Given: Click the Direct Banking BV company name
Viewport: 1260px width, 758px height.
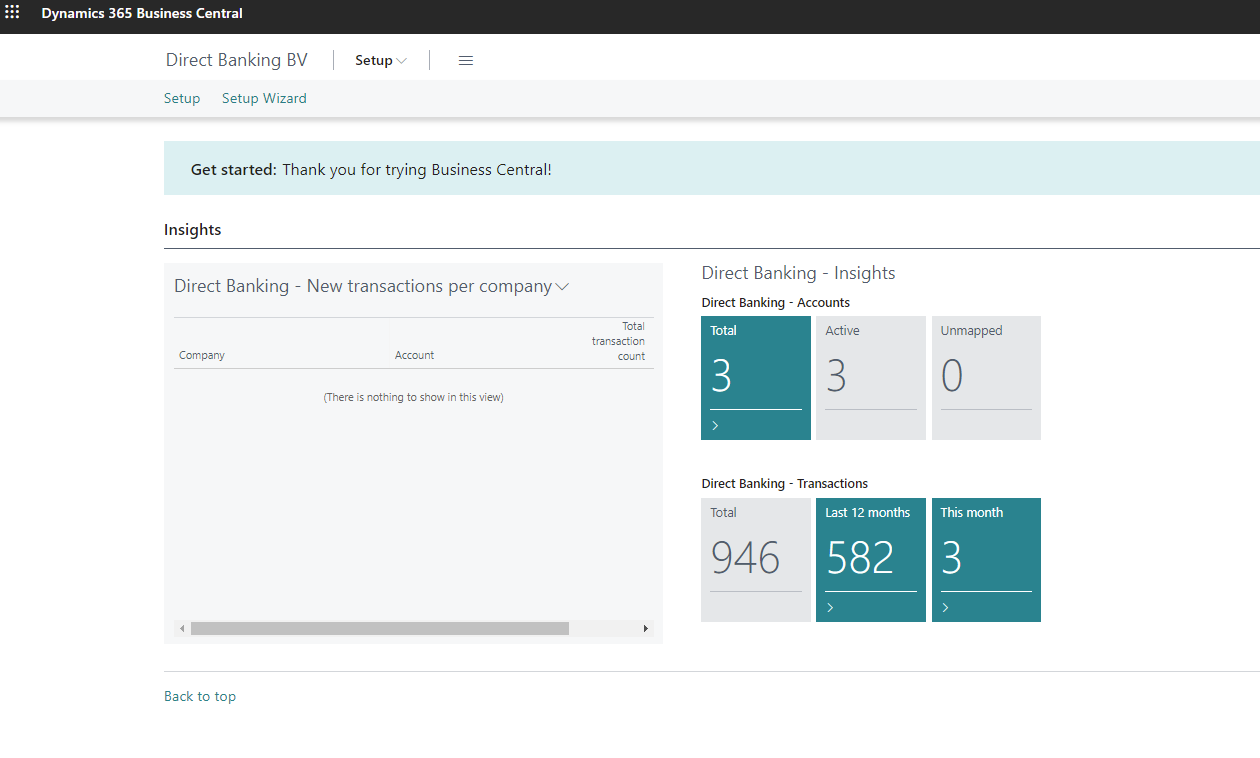Looking at the screenshot, I should point(237,60).
